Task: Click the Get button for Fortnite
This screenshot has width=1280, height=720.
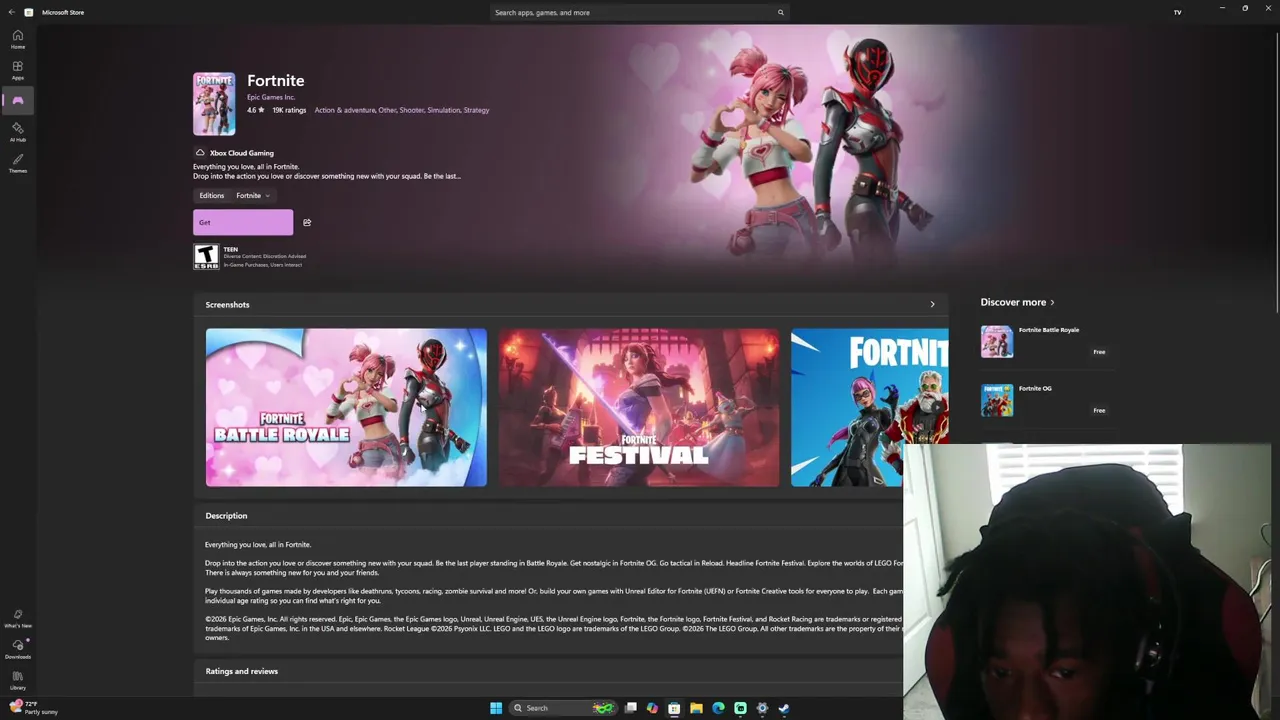Action: 243,222
